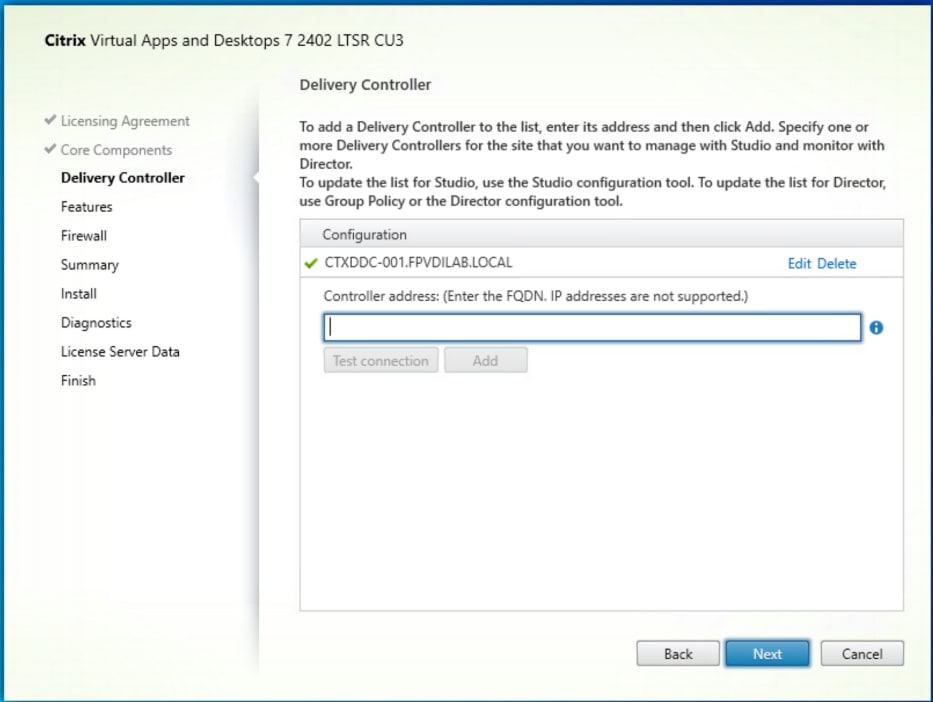Viewport: 933px width, 702px height.
Task: Go Back to previous wizard page
Action: click(678, 654)
